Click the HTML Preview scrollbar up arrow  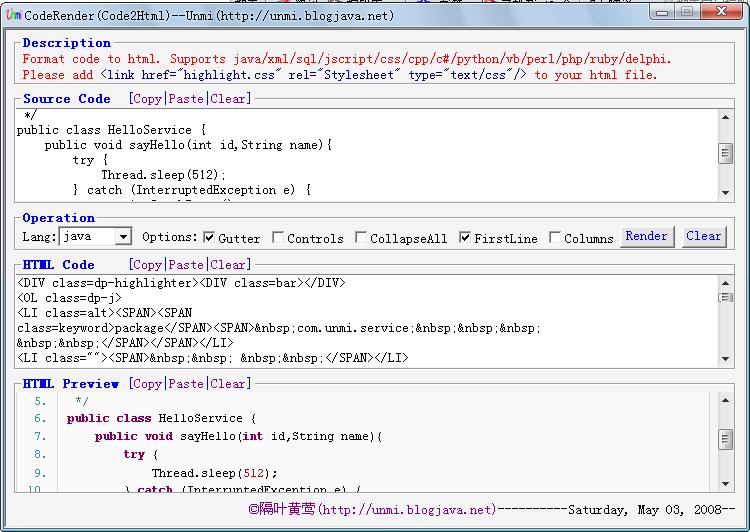(x=726, y=400)
